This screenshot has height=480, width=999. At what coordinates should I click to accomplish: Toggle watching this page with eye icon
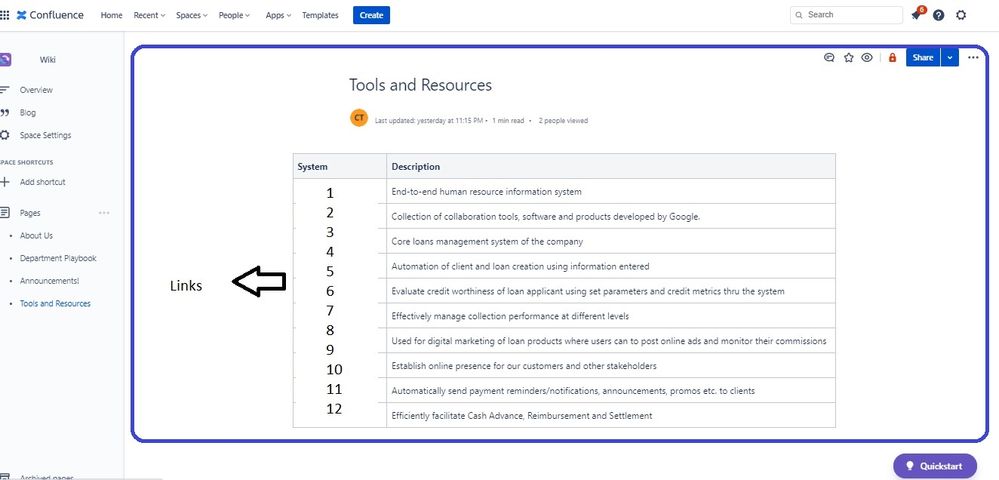866,57
